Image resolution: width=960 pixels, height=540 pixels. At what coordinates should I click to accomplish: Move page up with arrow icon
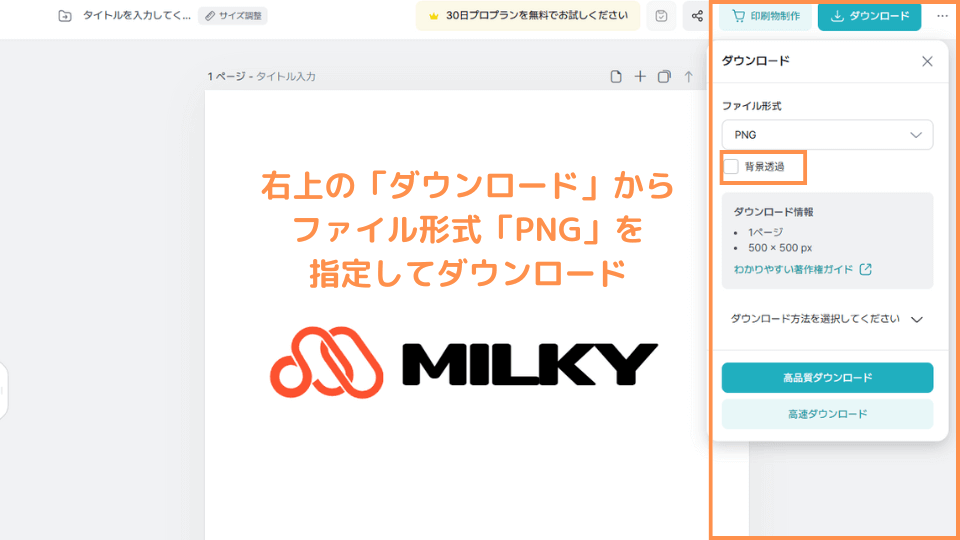pyautogui.click(x=688, y=77)
